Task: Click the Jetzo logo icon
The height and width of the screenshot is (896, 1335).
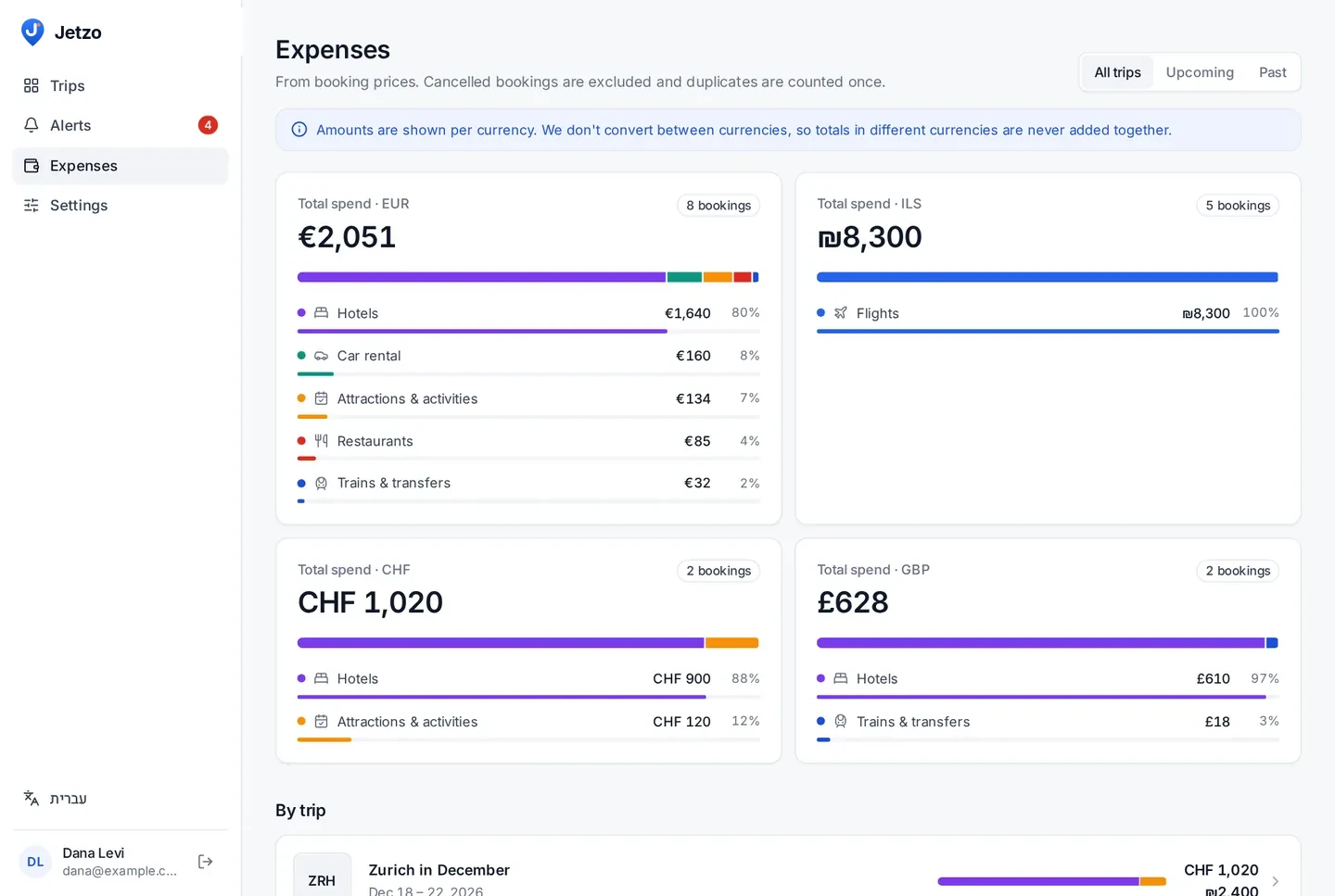Action: click(32, 32)
